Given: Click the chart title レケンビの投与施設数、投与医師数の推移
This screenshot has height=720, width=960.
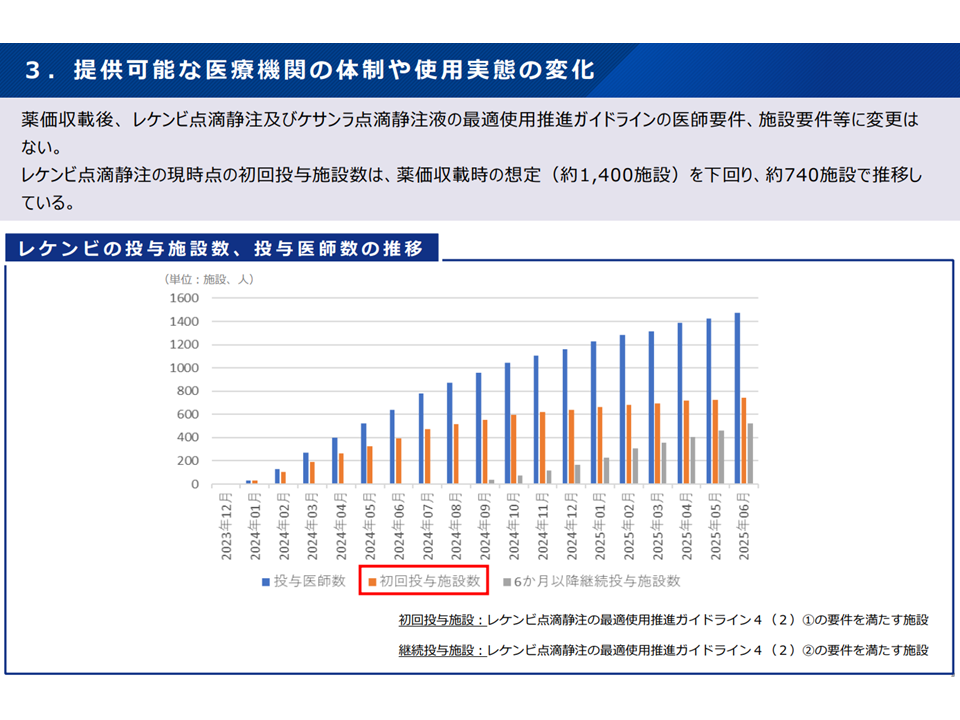Looking at the screenshot, I should (x=221, y=248).
